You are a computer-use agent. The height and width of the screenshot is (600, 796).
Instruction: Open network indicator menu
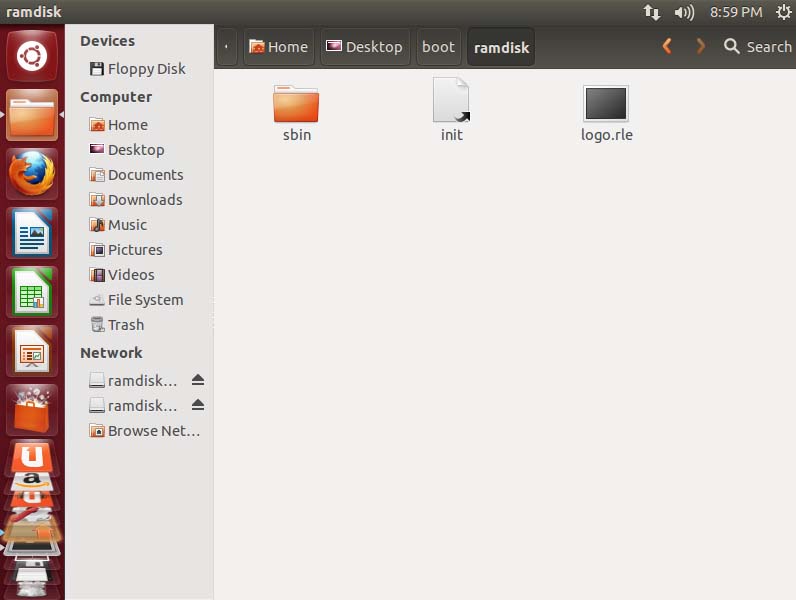652,12
